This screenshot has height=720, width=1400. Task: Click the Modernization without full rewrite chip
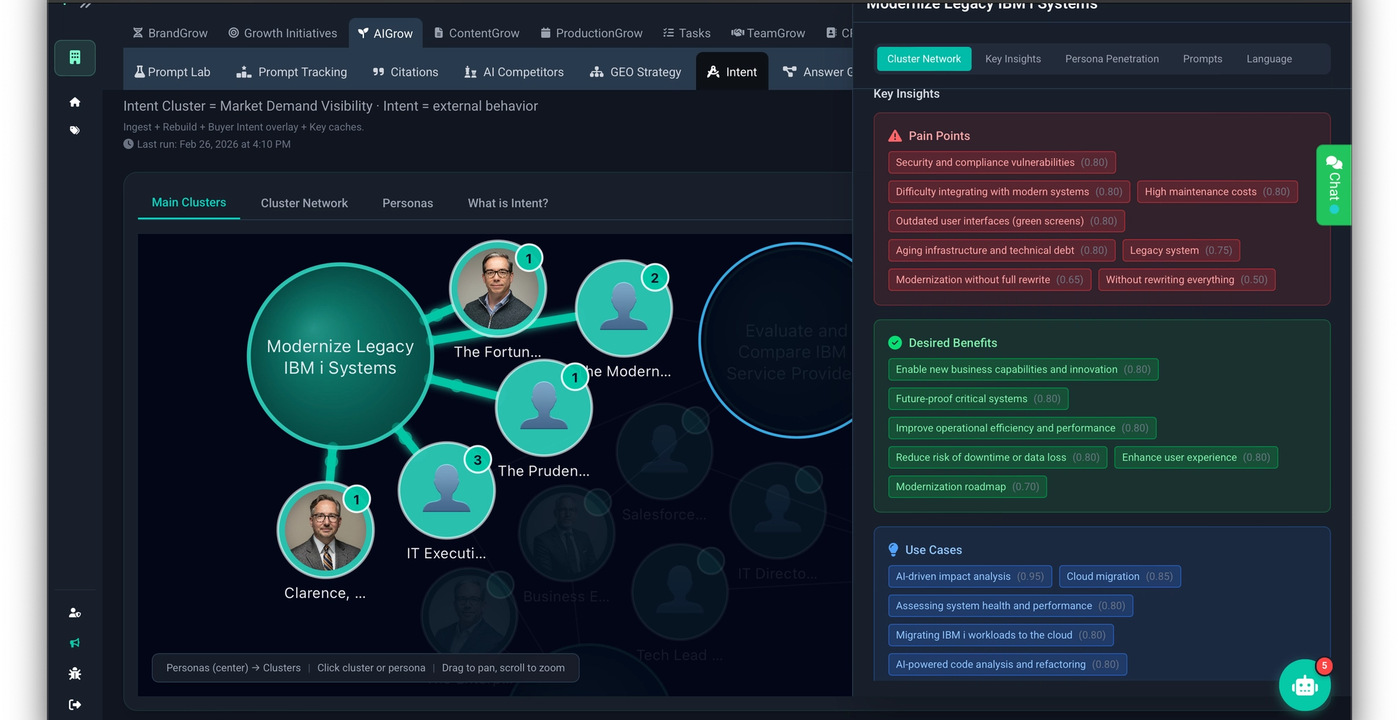point(990,280)
